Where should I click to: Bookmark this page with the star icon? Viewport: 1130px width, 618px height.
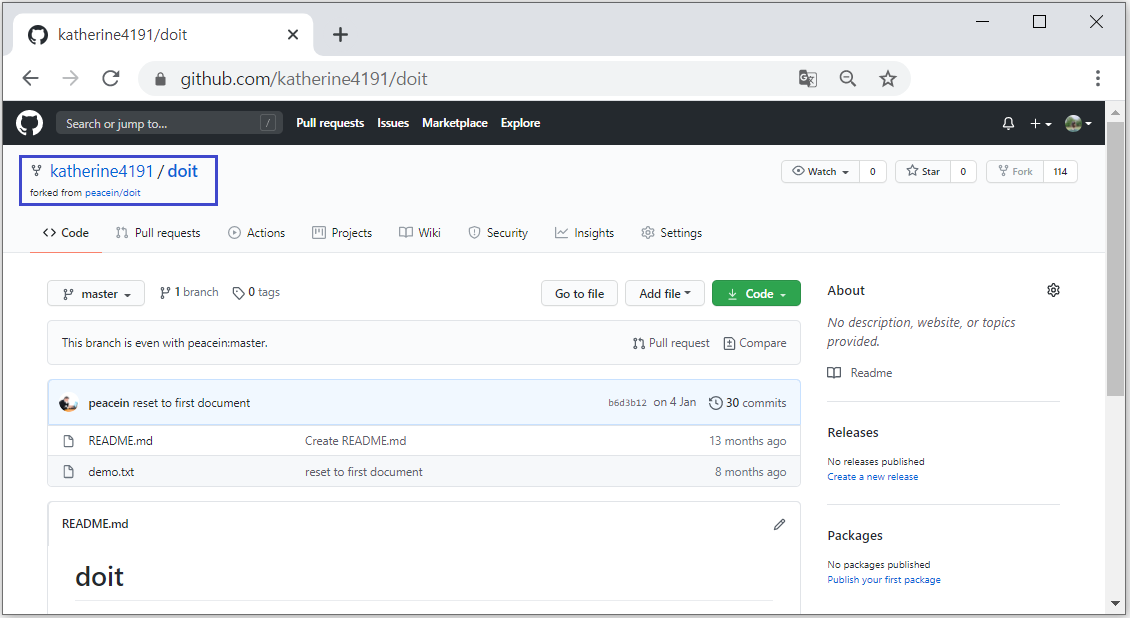pos(888,79)
